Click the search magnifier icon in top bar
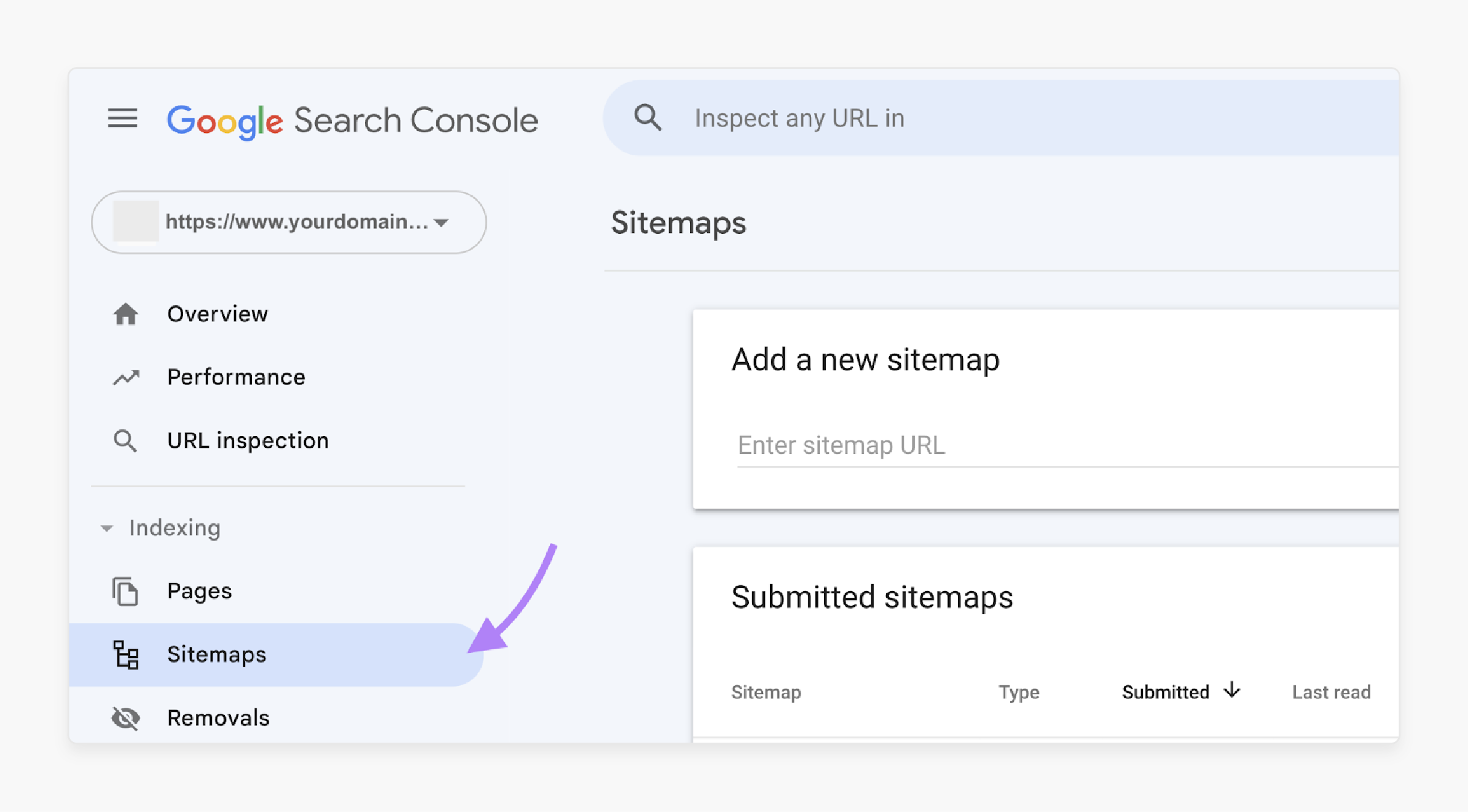The height and width of the screenshot is (812, 1468). [x=648, y=117]
